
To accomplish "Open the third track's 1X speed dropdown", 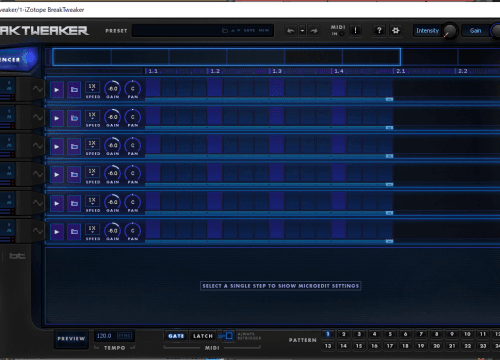I will (92, 144).
